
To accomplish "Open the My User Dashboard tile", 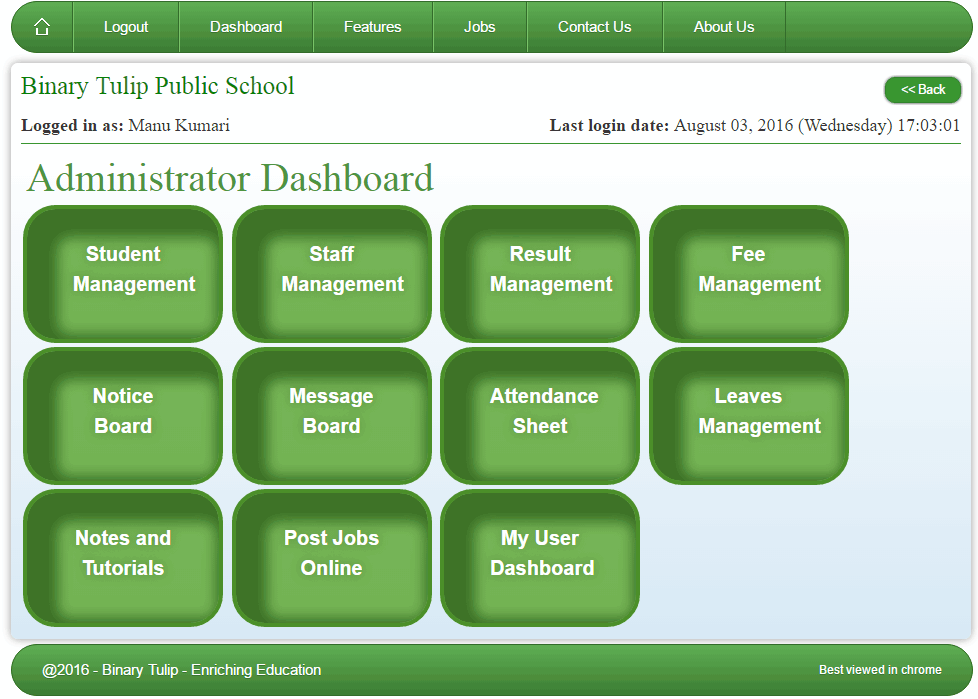I will [x=540, y=558].
